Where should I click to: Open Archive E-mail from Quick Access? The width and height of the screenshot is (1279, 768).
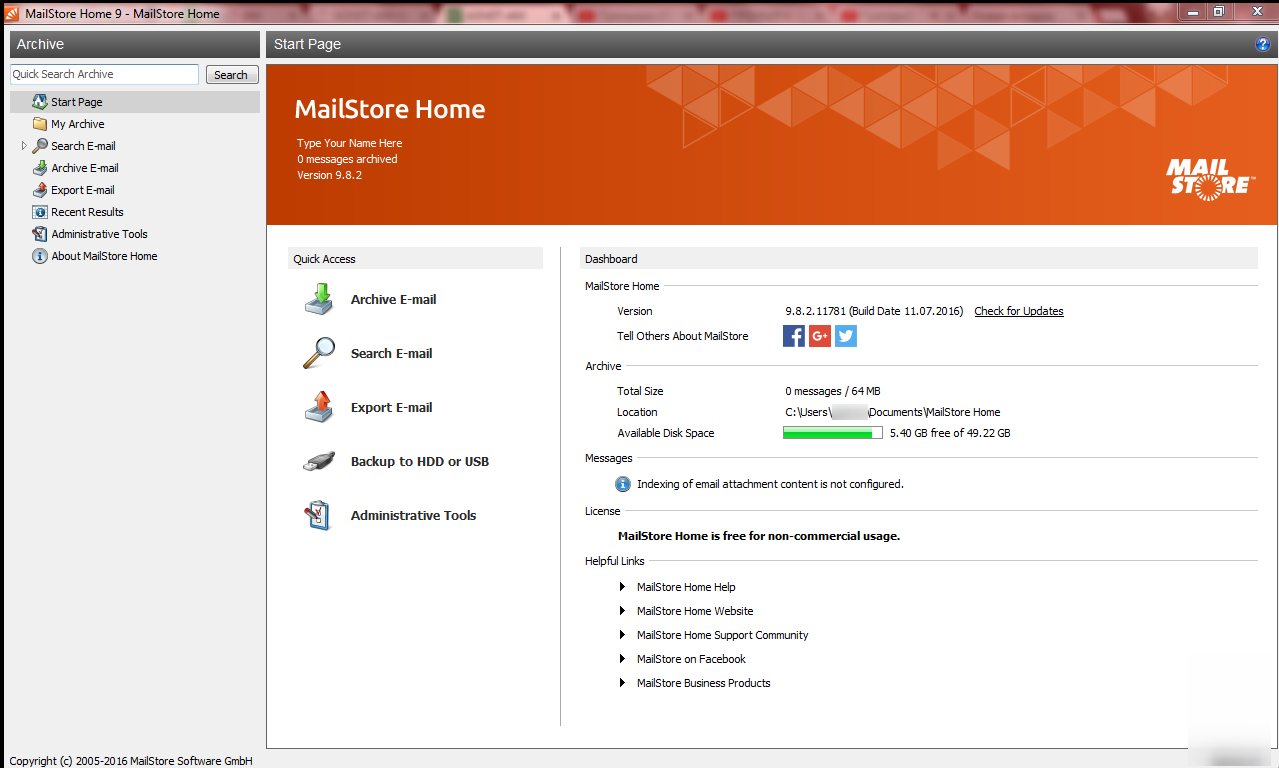coord(393,300)
